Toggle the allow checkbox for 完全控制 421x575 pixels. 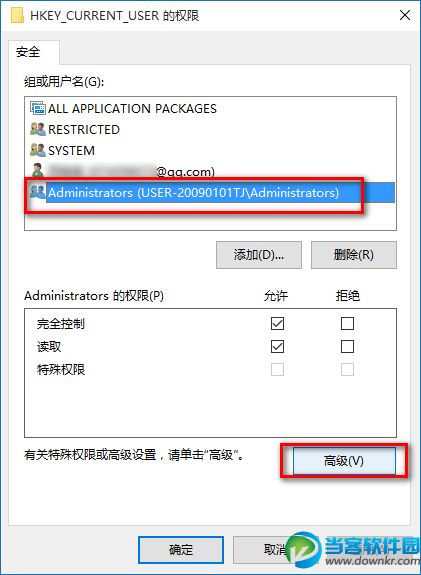click(277, 323)
